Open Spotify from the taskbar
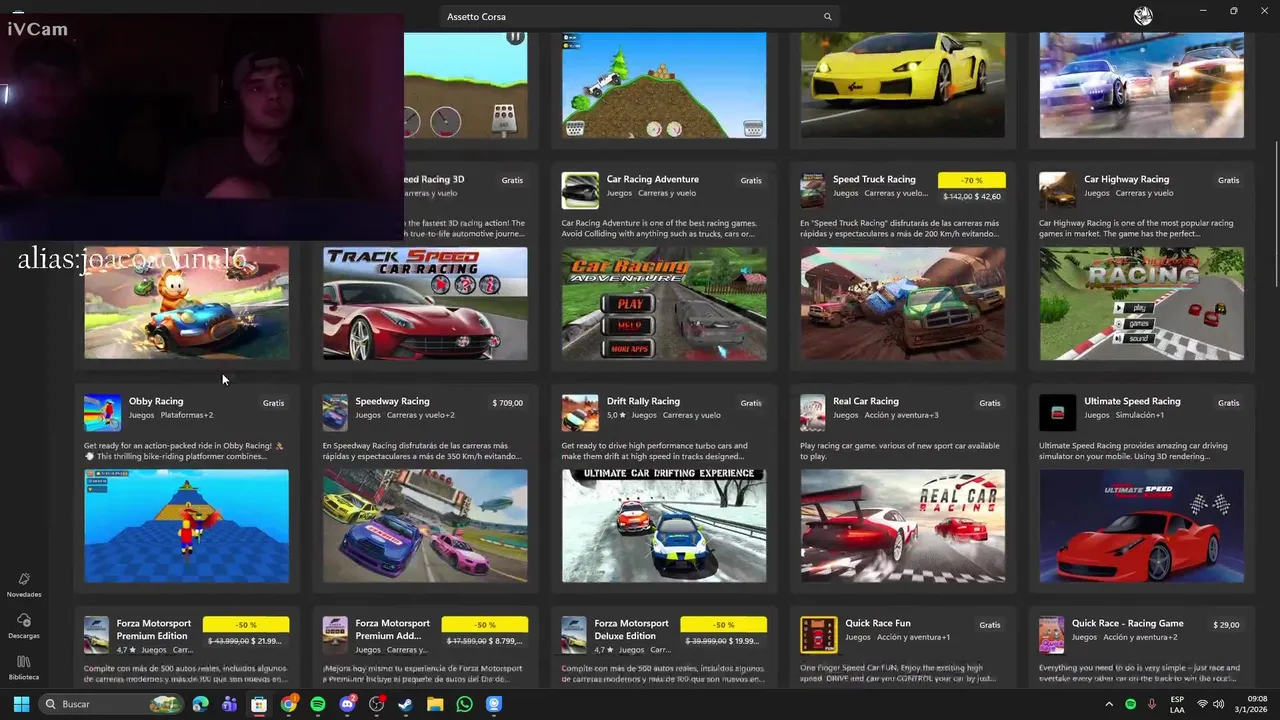Viewport: 1280px width, 720px height. [x=317, y=704]
